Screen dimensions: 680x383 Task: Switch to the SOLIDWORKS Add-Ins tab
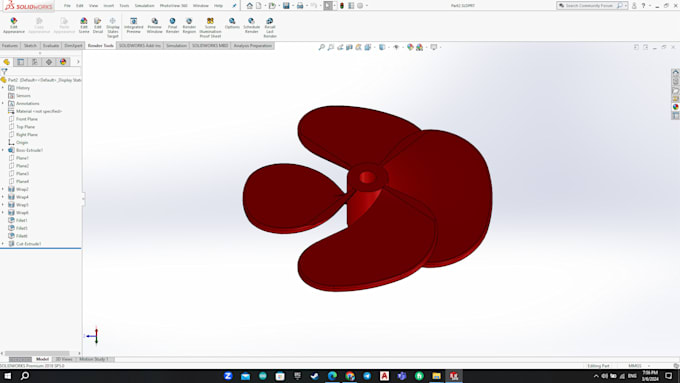(140, 46)
